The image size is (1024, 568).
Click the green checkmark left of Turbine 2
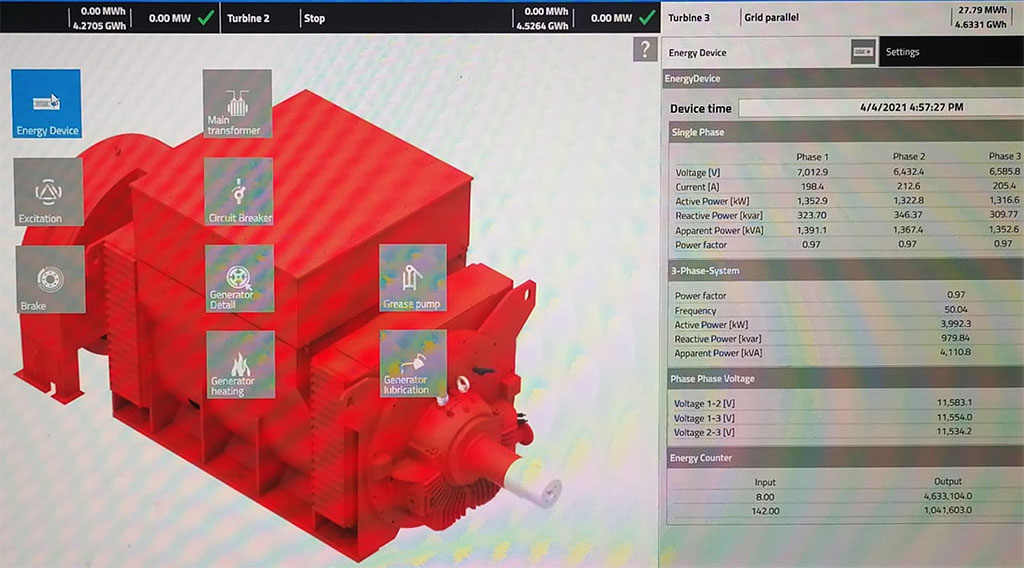(x=206, y=17)
